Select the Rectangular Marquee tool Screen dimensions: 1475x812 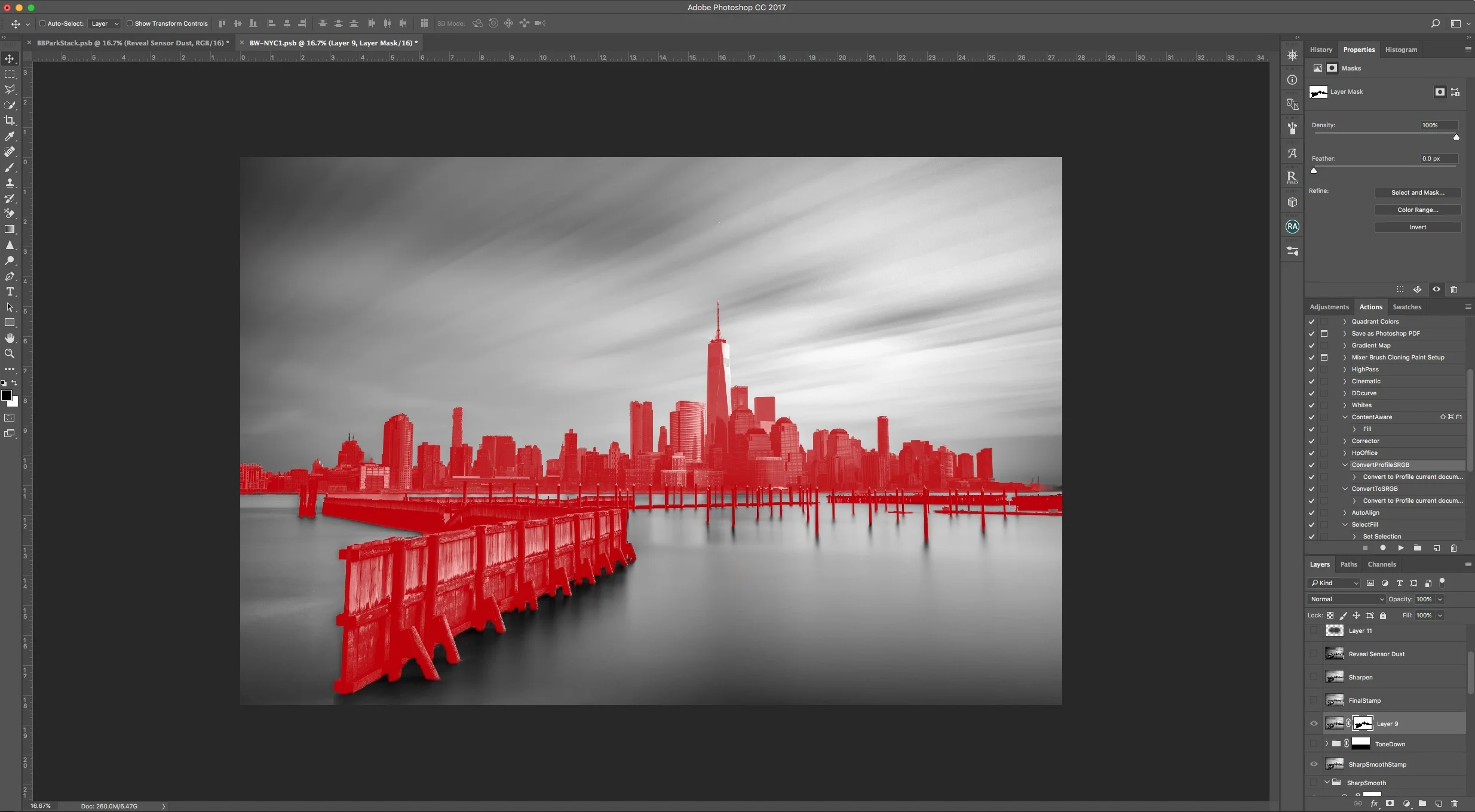[10, 74]
